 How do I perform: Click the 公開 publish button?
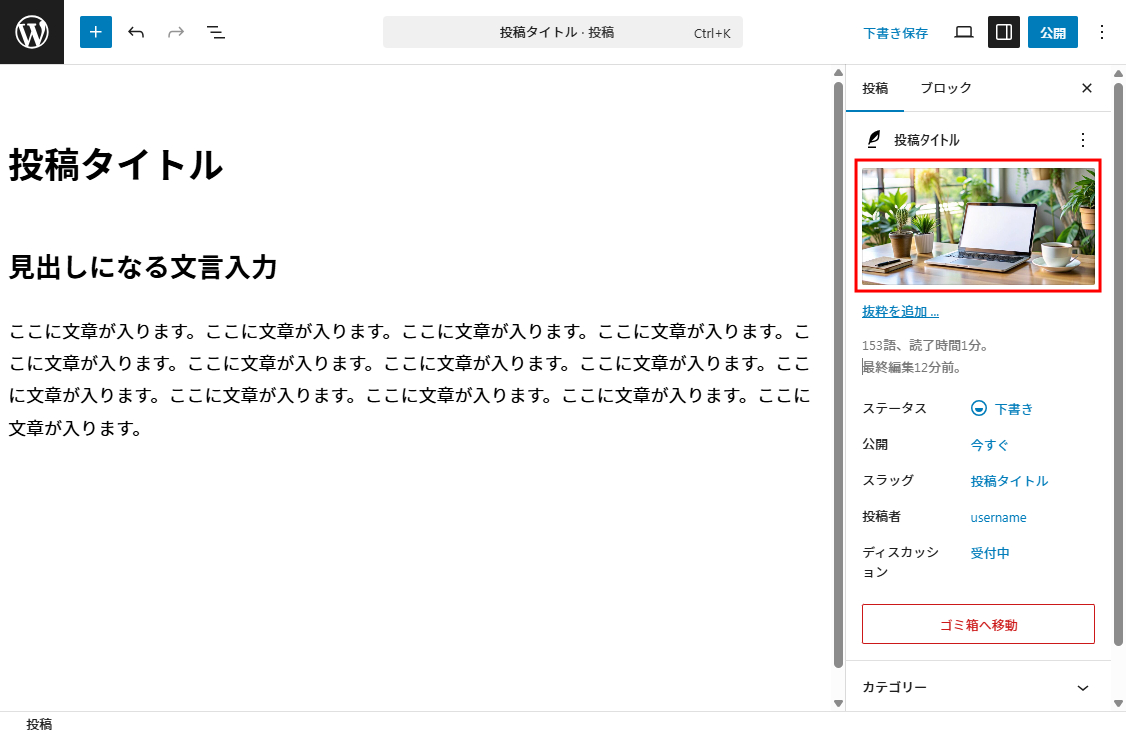[x=1053, y=32]
